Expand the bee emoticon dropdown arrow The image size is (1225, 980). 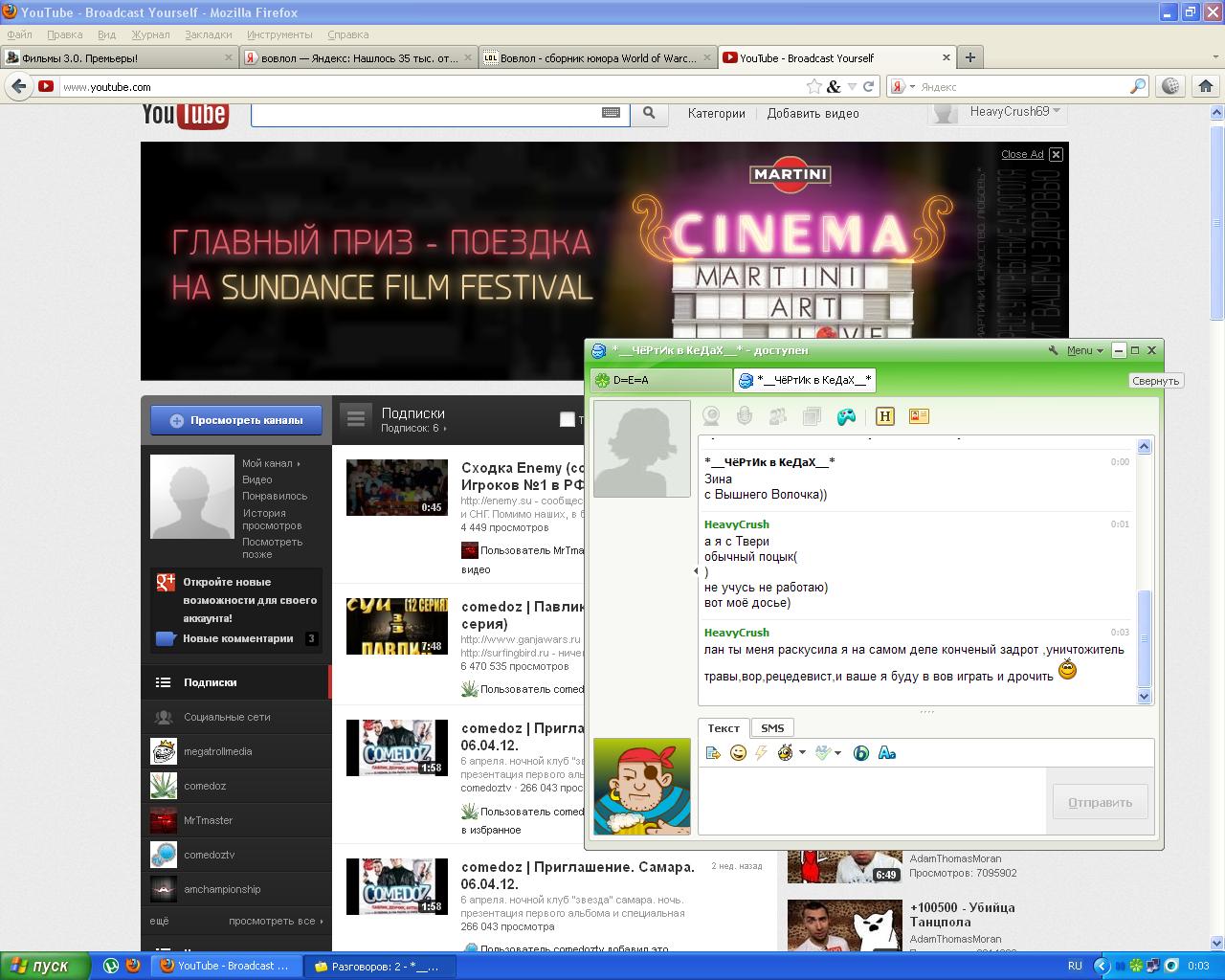coord(802,753)
